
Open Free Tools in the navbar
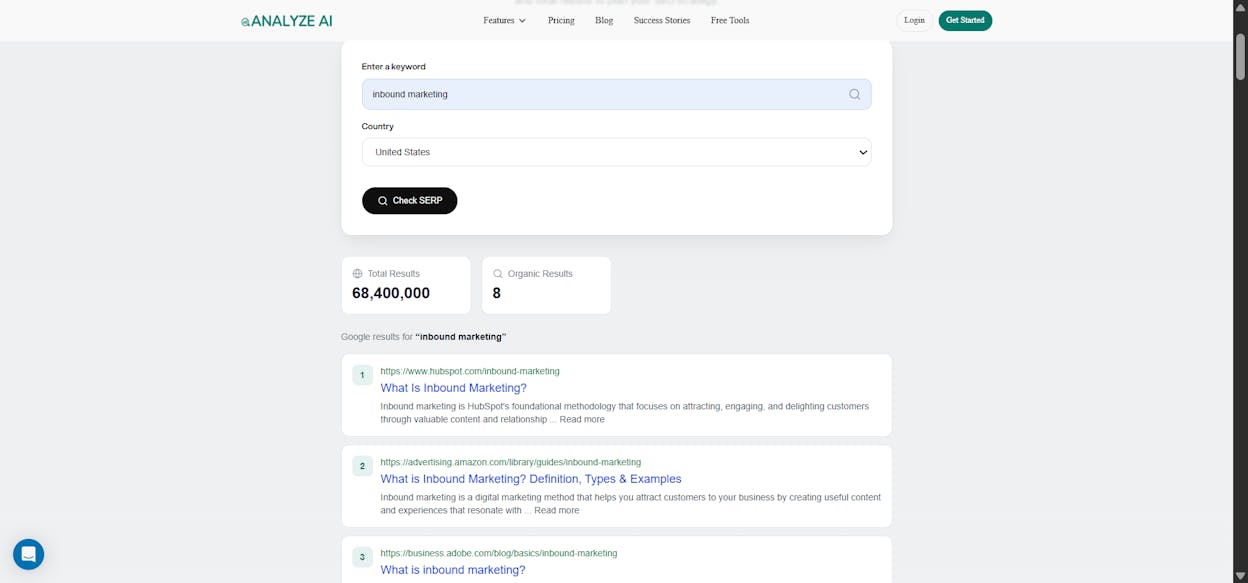(x=730, y=20)
